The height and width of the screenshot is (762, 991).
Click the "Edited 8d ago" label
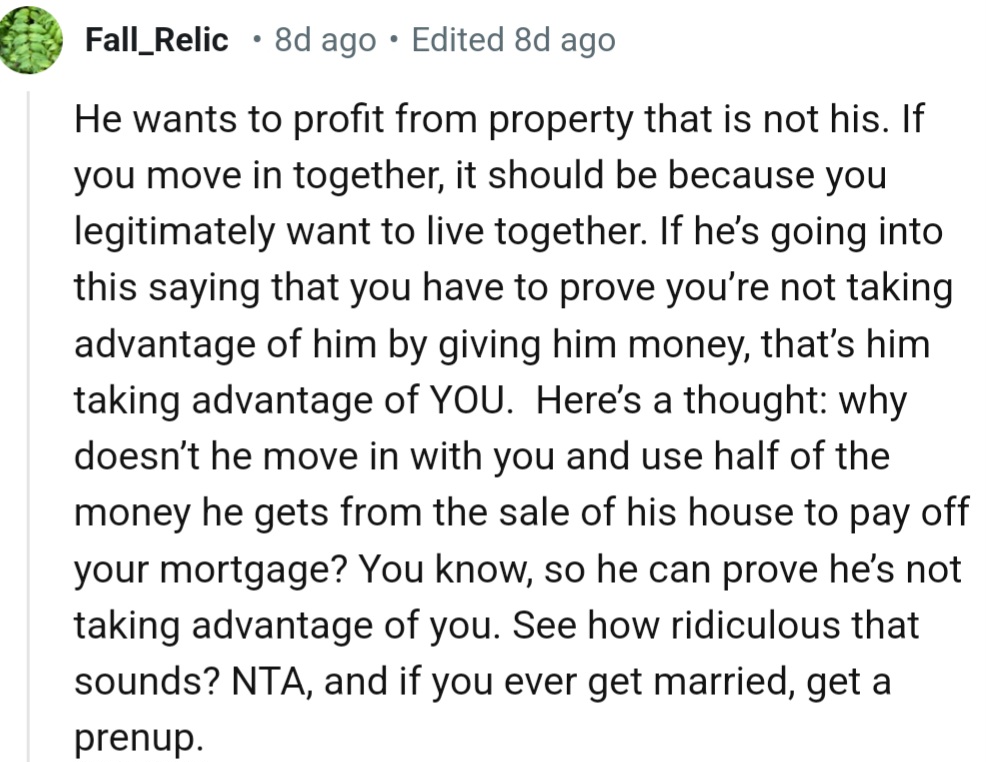pyautogui.click(x=513, y=41)
